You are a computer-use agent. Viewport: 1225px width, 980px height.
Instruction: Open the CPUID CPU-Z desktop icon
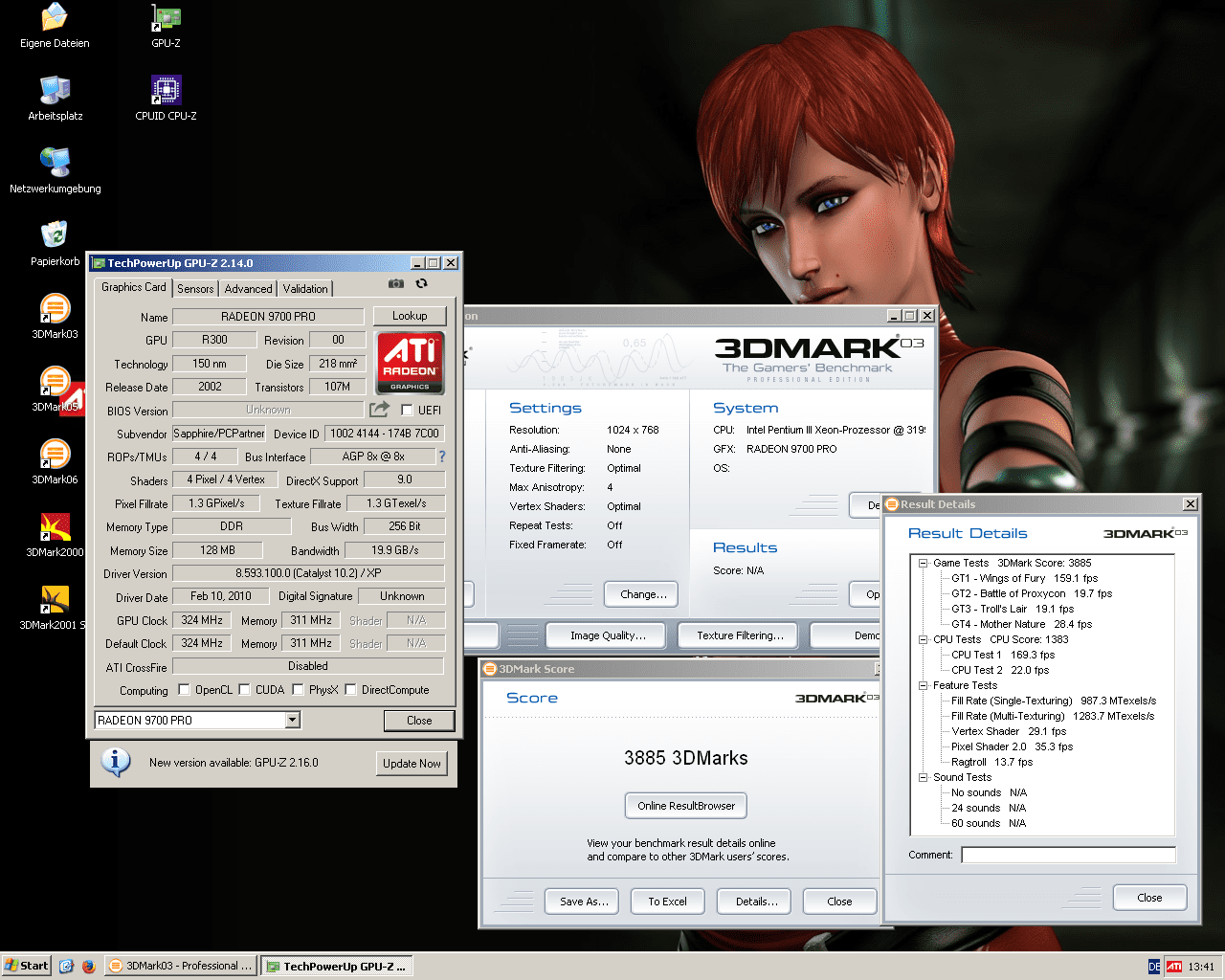point(166,99)
